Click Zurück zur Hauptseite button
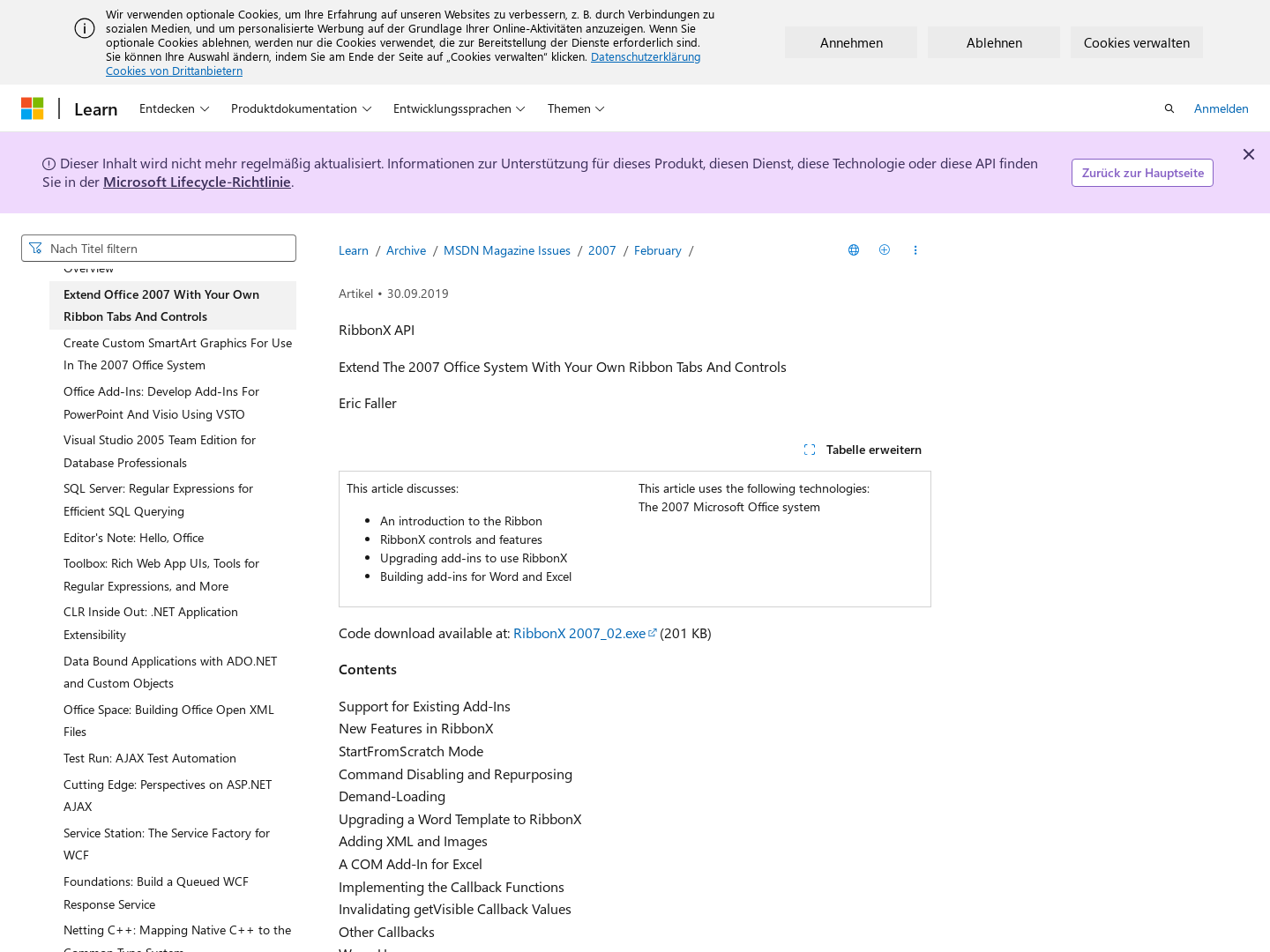 (1142, 173)
